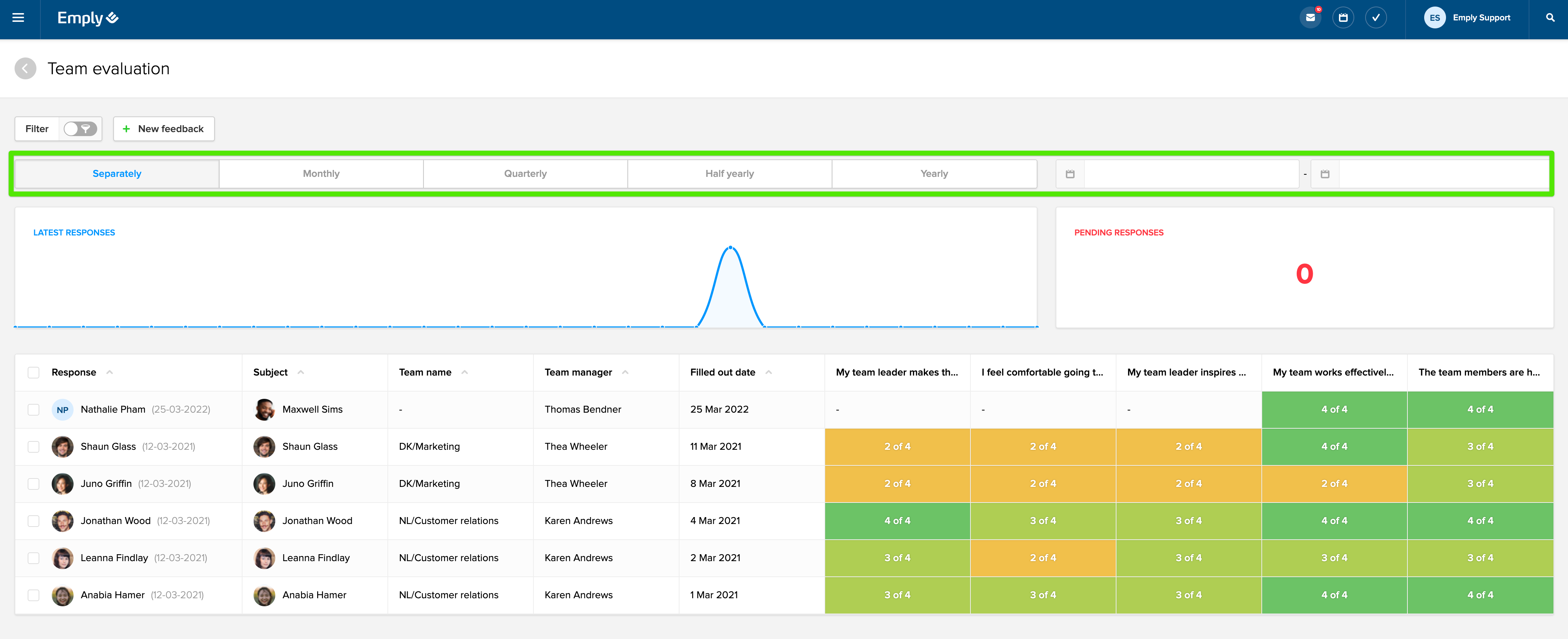Sort by Response column arrow

[110, 372]
